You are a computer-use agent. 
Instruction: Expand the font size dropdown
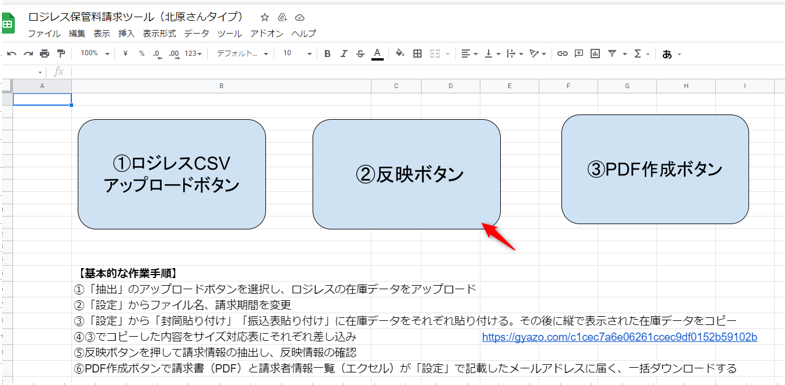pyautogui.click(x=297, y=53)
